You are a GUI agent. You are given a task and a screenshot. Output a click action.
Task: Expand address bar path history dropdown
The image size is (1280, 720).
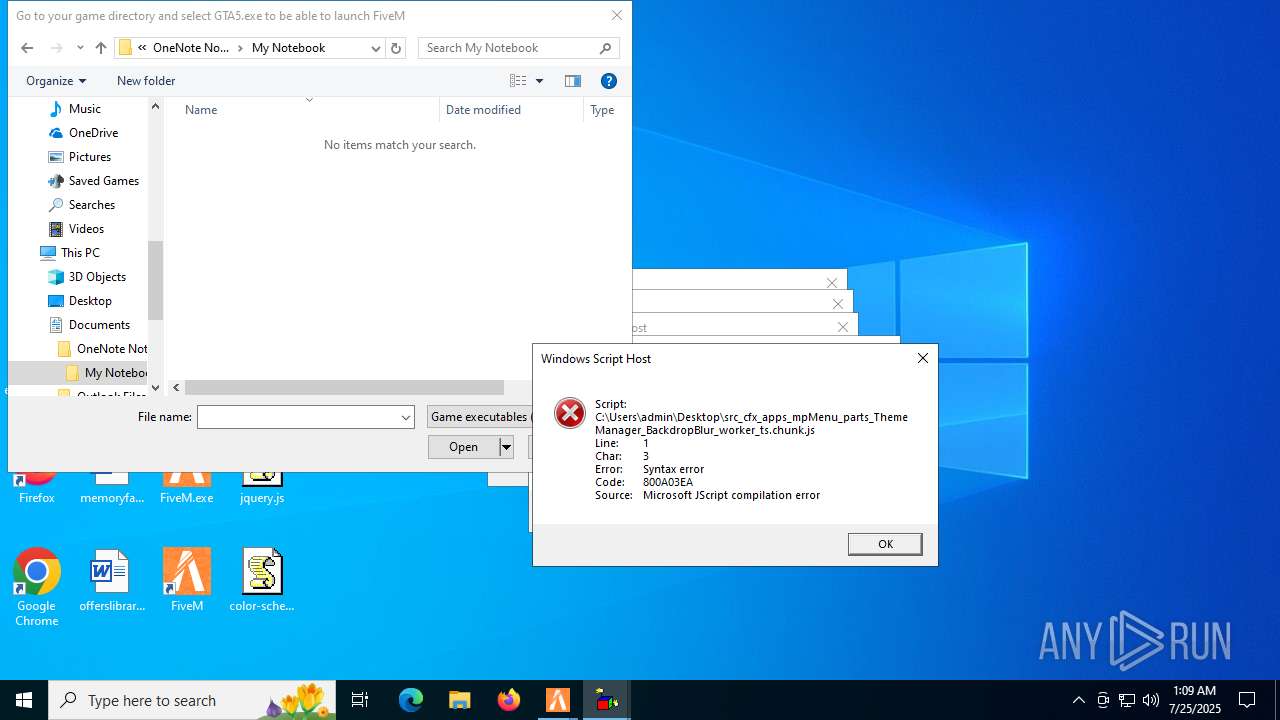[375, 48]
